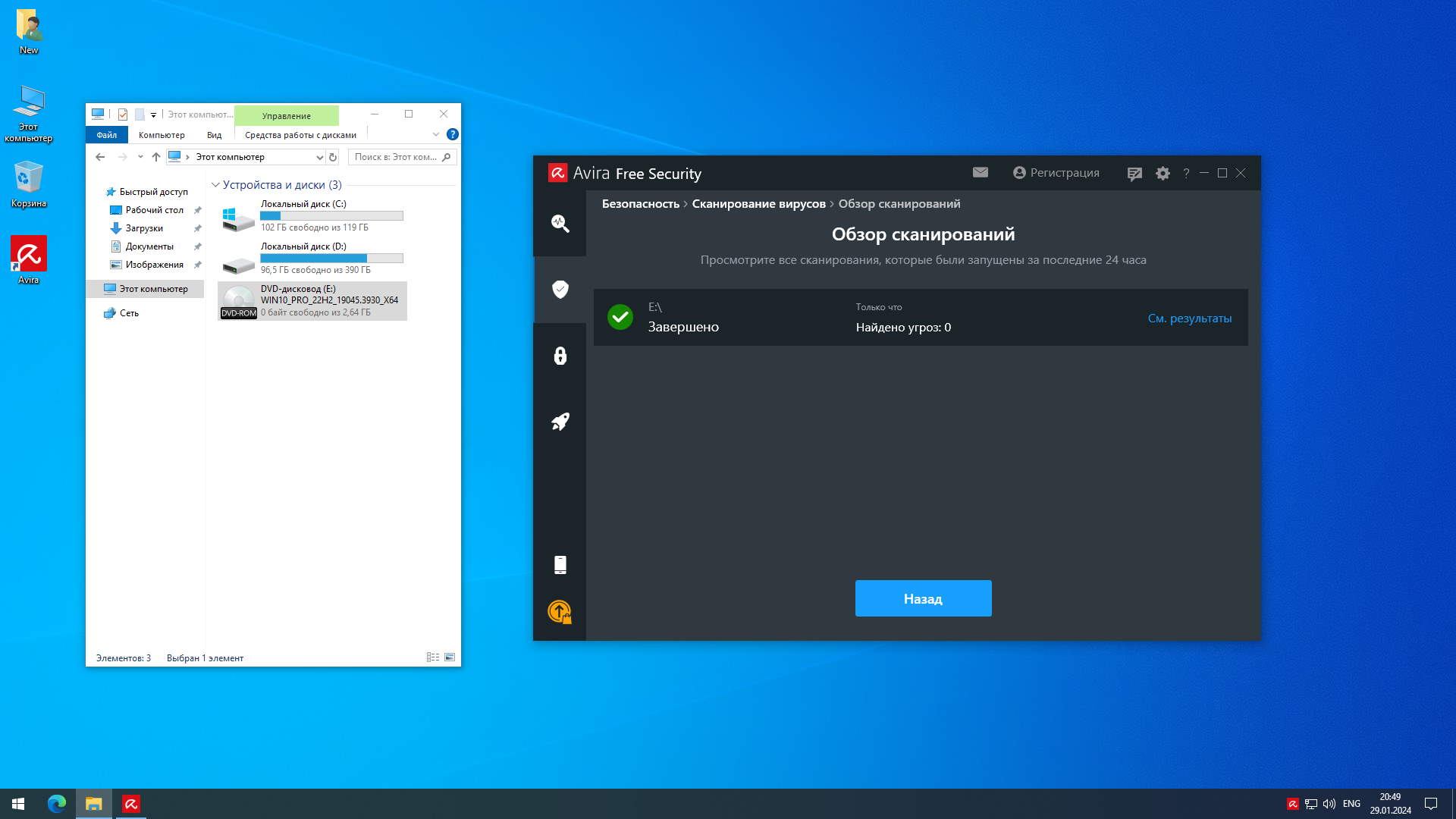Switch to large icons view in Explorer
The image size is (1456, 819).
pyautogui.click(x=450, y=657)
